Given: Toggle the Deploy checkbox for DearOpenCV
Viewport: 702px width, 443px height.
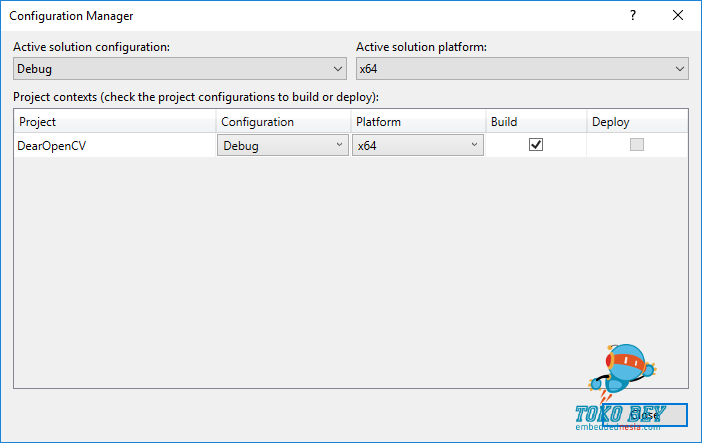Looking at the screenshot, I should [637, 145].
